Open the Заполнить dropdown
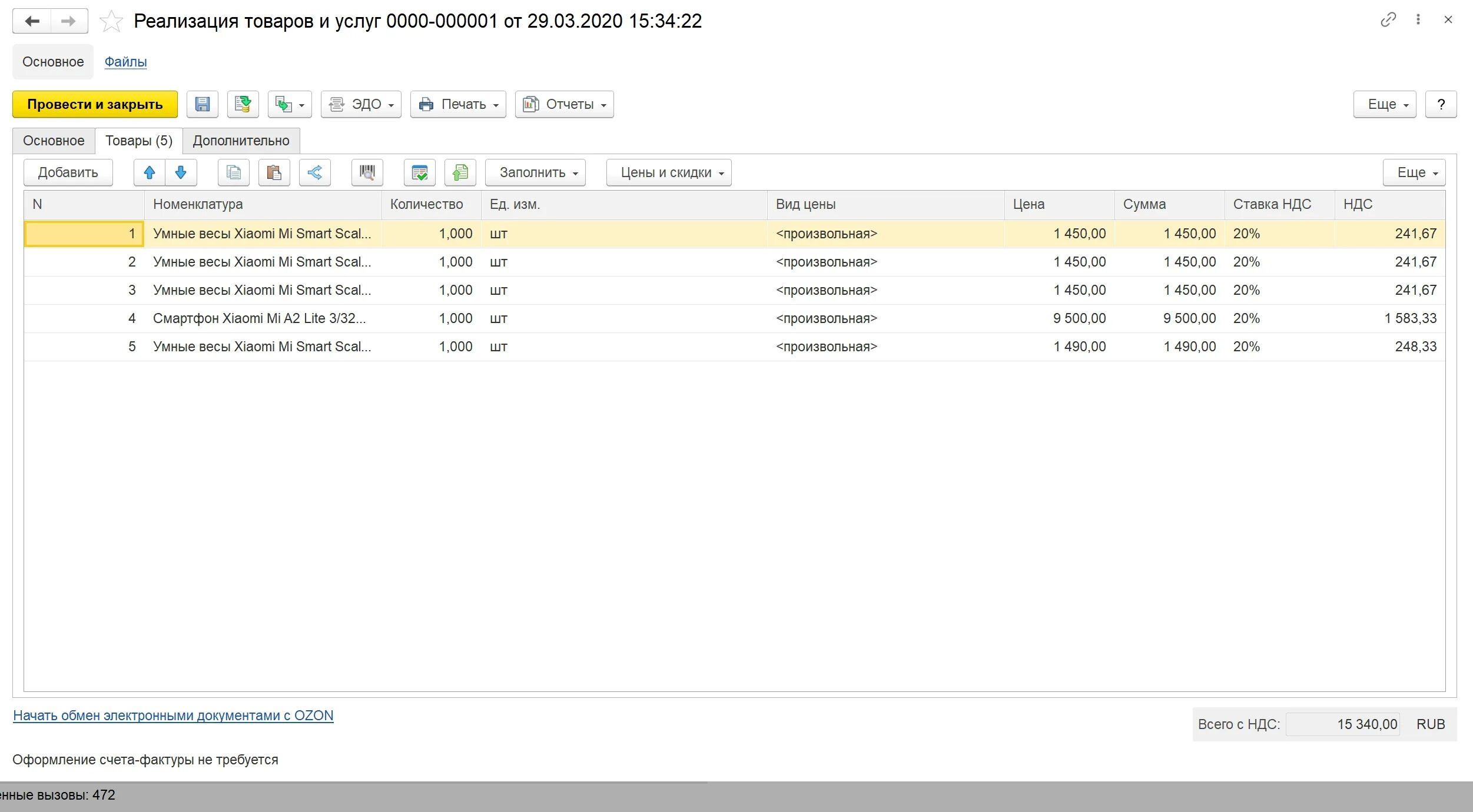The image size is (1473, 812). [x=535, y=172]
